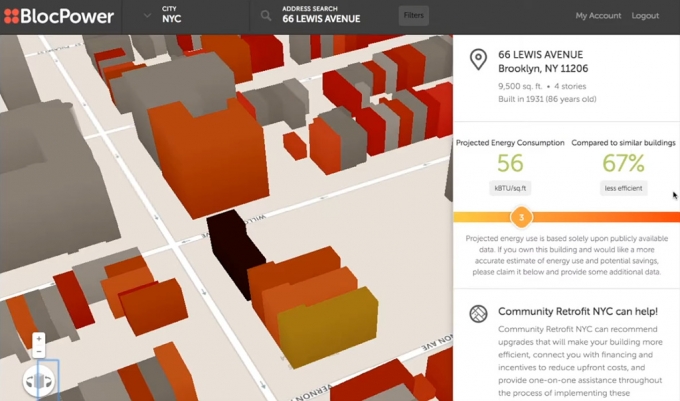
Task: Log out using the Logout link
Action: [645, 16]
